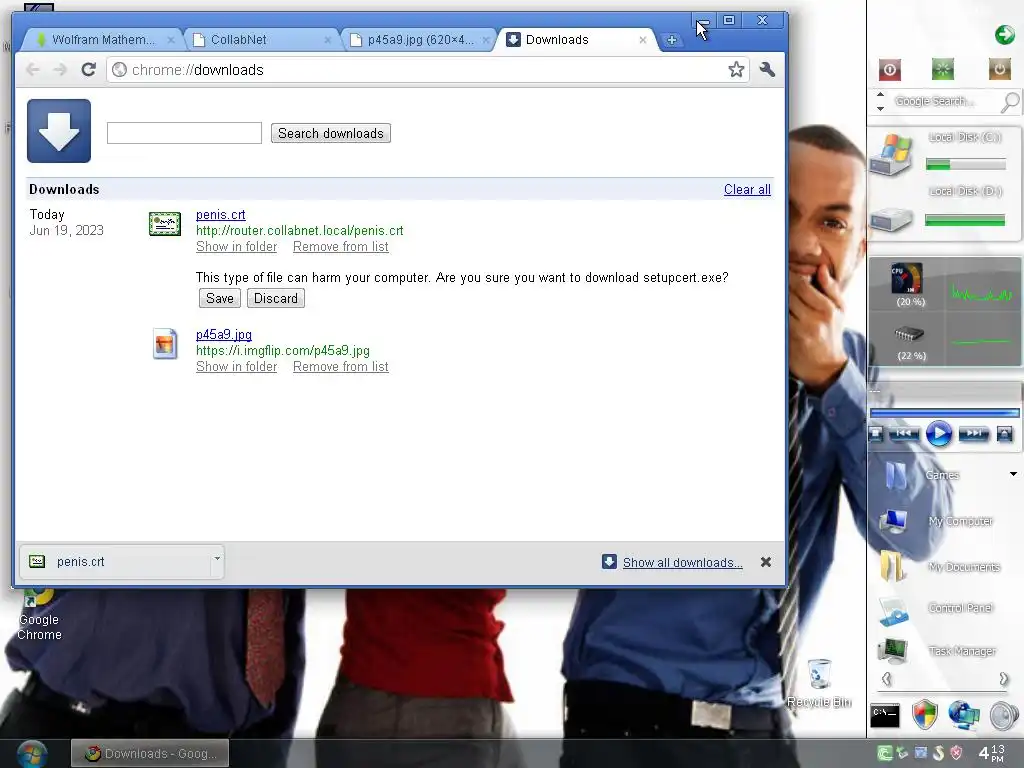Play media in the sidebar player
Image resolution: width=1024 pixels, height=768 pixels.
(x=938, y=434)
